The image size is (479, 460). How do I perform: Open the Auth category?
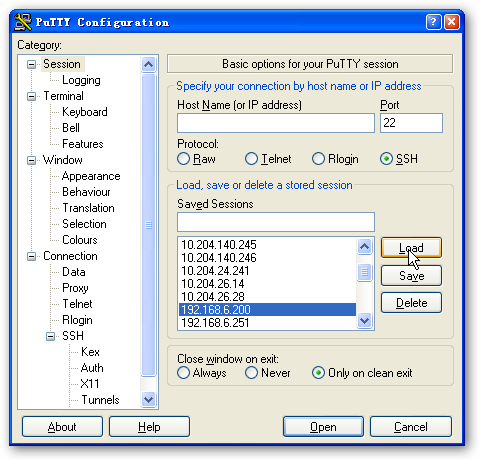[x=92, y=368]
